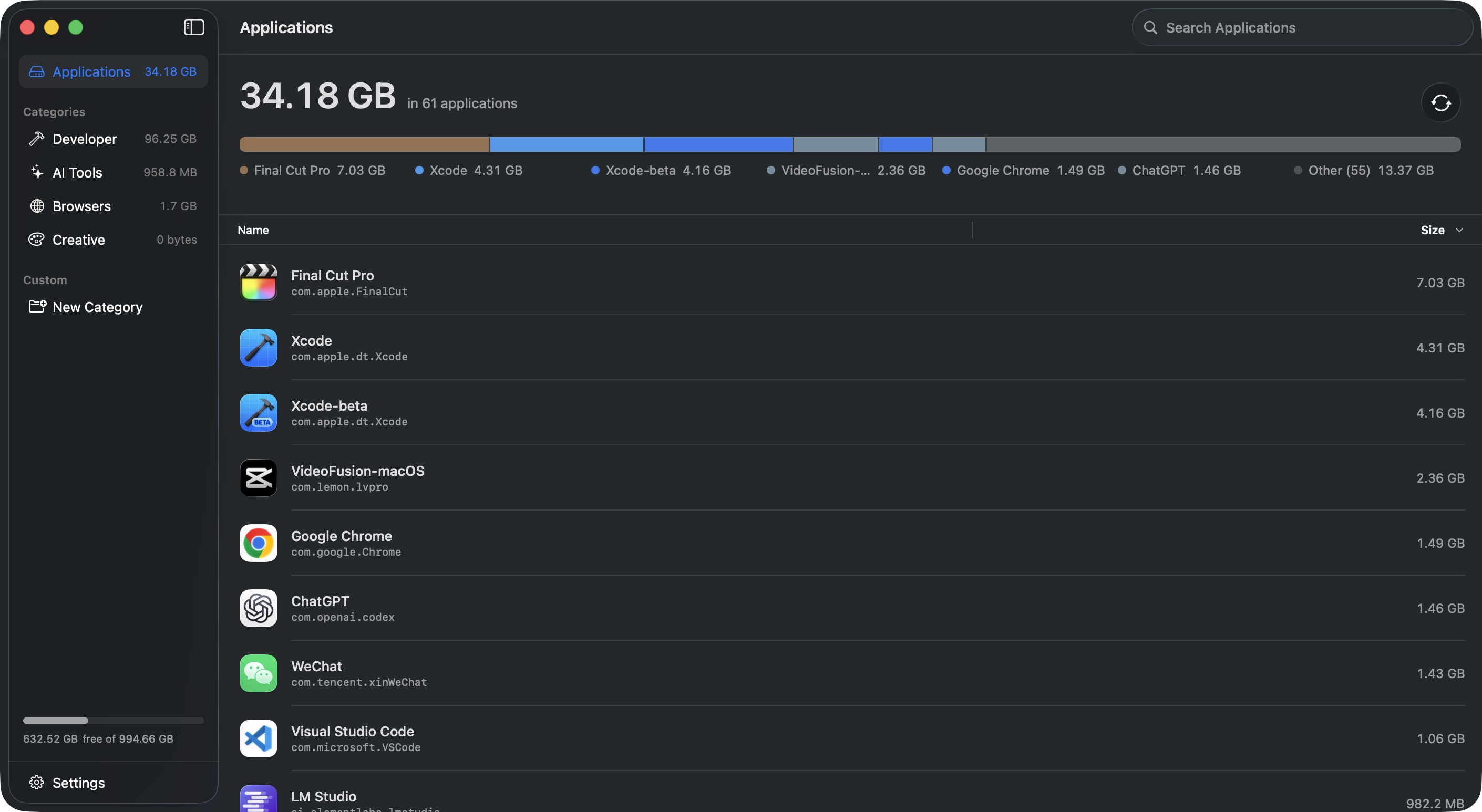The image size is (1482, 812).
Task: Click the 'in 61 applications' summary text
Action: pos(462,103)
